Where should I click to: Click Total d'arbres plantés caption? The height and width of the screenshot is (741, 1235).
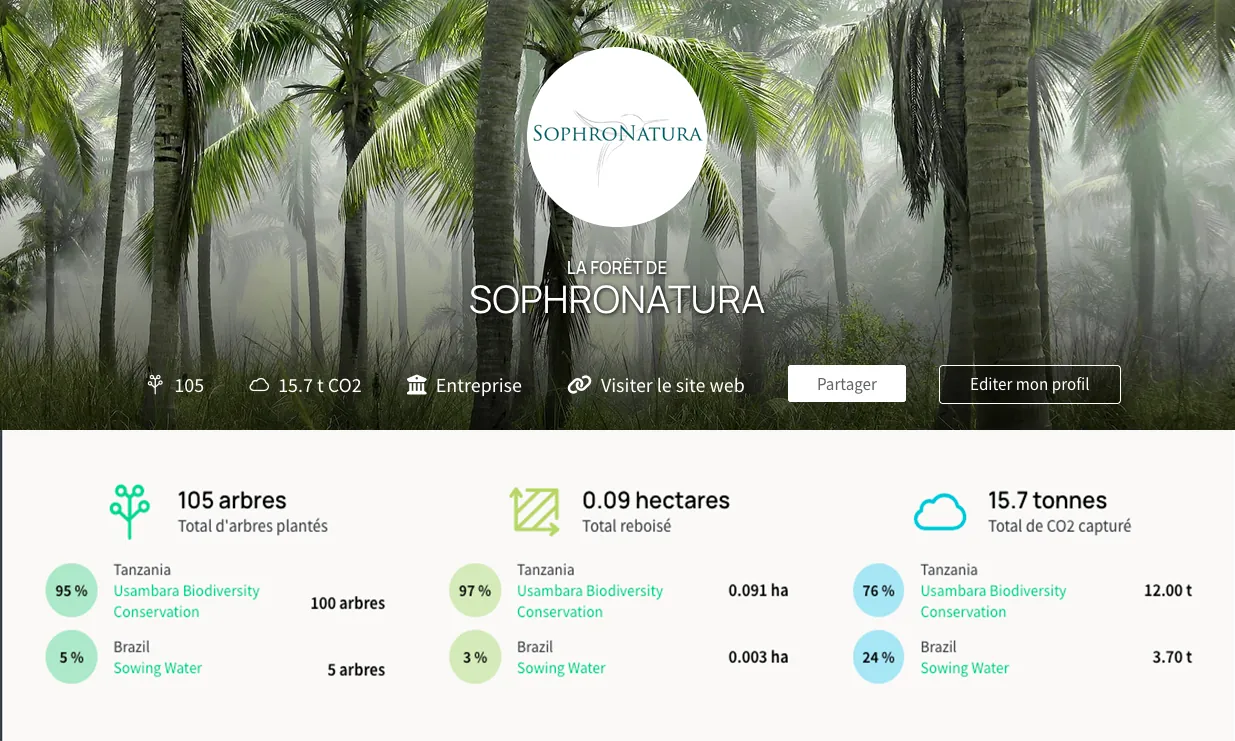click(253, 526)
